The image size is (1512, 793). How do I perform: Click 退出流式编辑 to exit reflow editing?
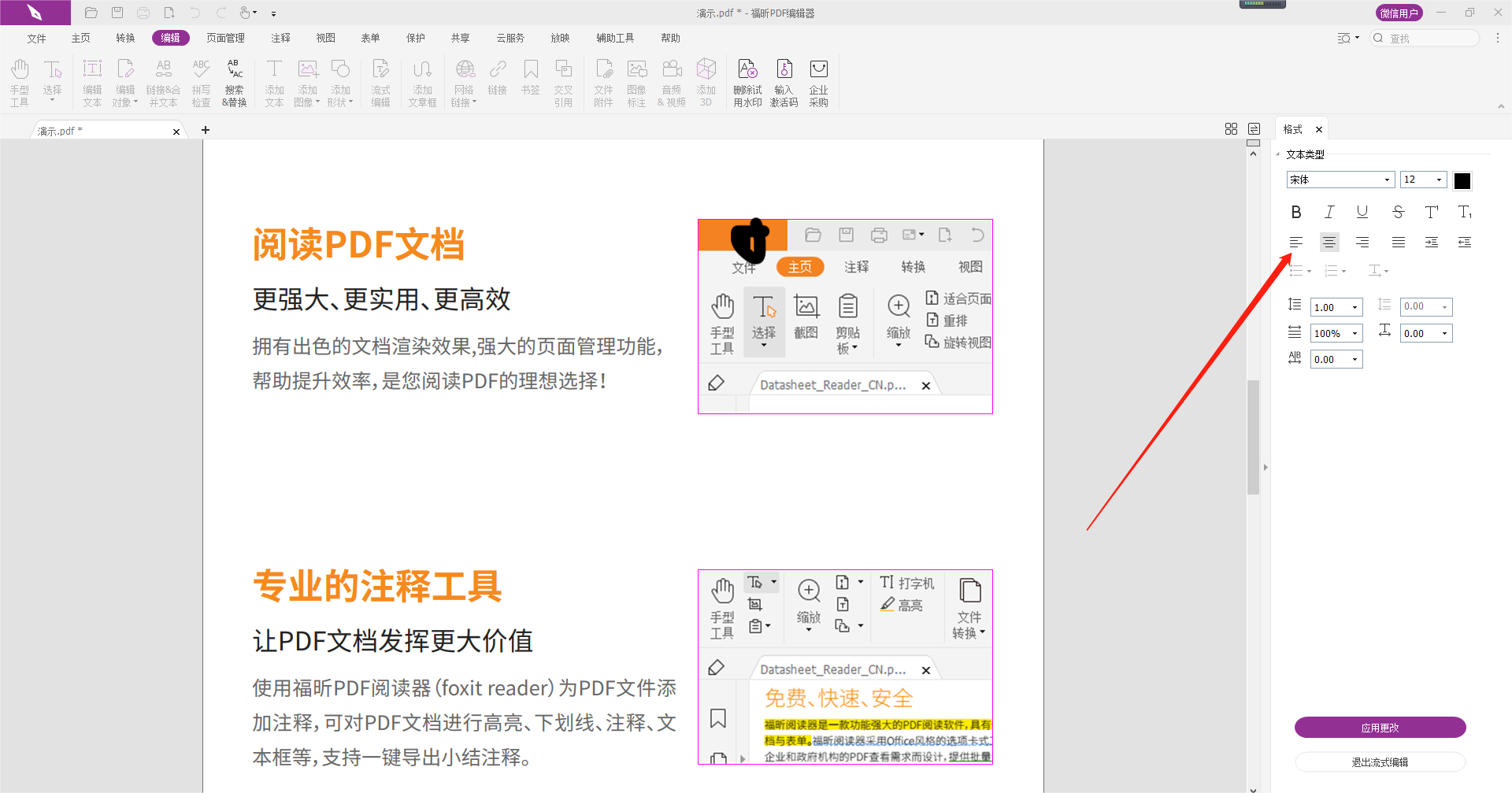(x=1380, y=762)
